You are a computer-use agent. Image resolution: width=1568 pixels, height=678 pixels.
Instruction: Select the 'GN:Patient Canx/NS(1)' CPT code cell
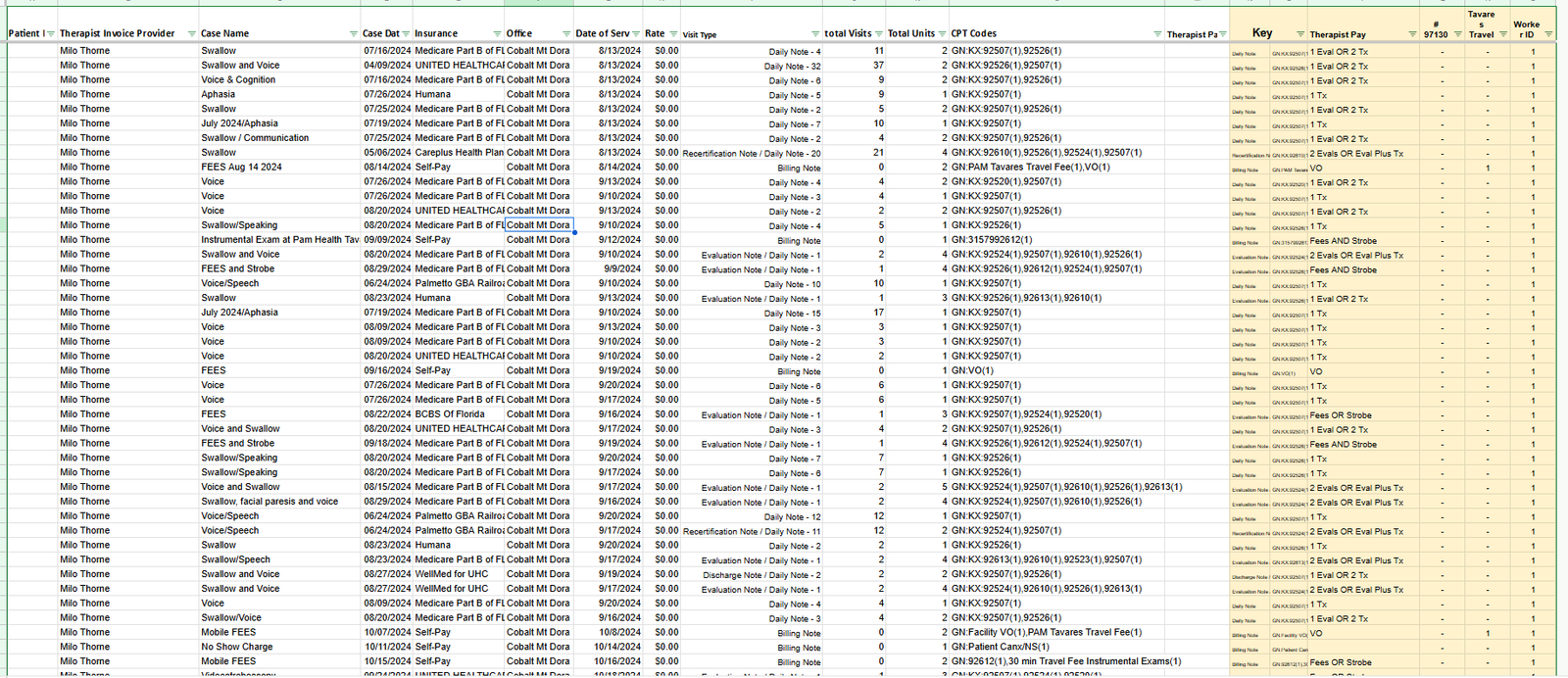1056,647
